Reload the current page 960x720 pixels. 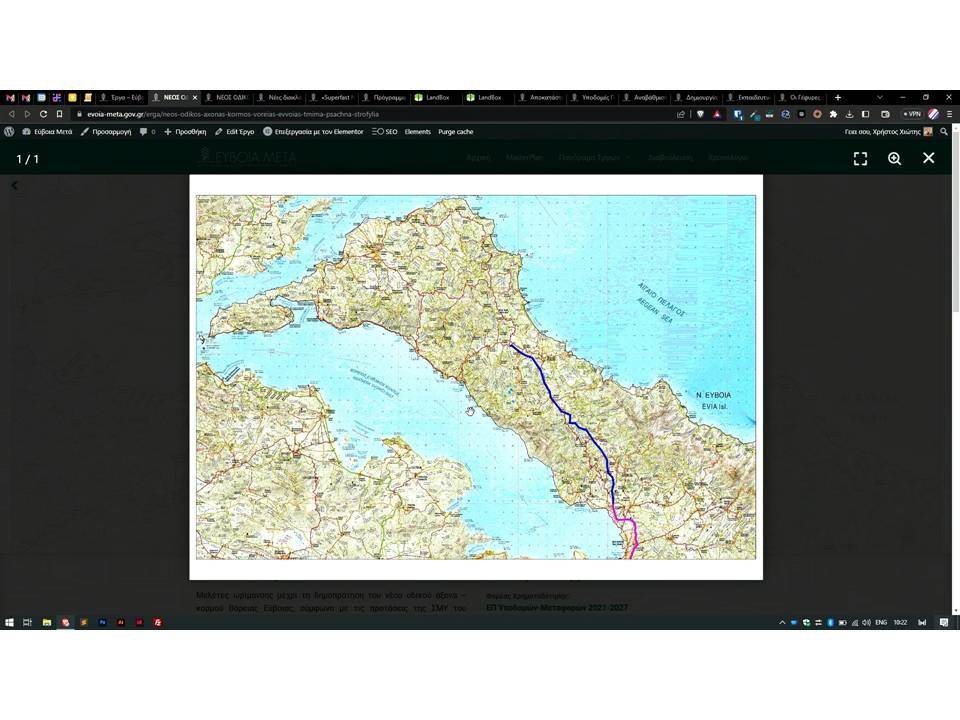(43, 114)
